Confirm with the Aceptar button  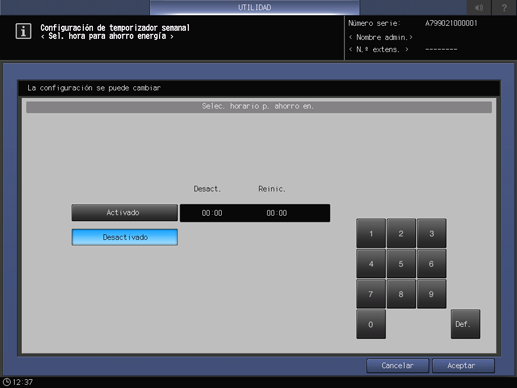point(463,366)
